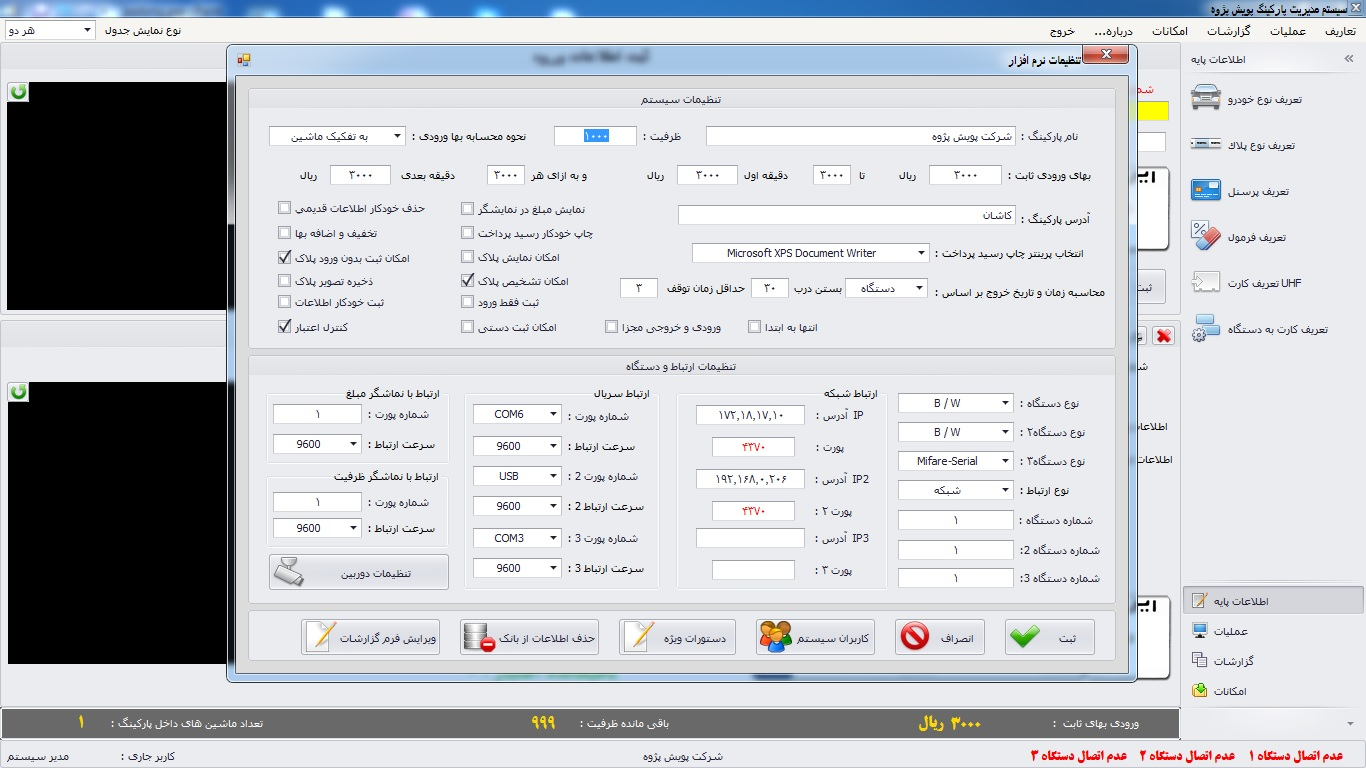Click the تعریف نوع خودرو car icon
Image resolution: width=1366 pixels, height=768 pixels.
click(1207, 99)
